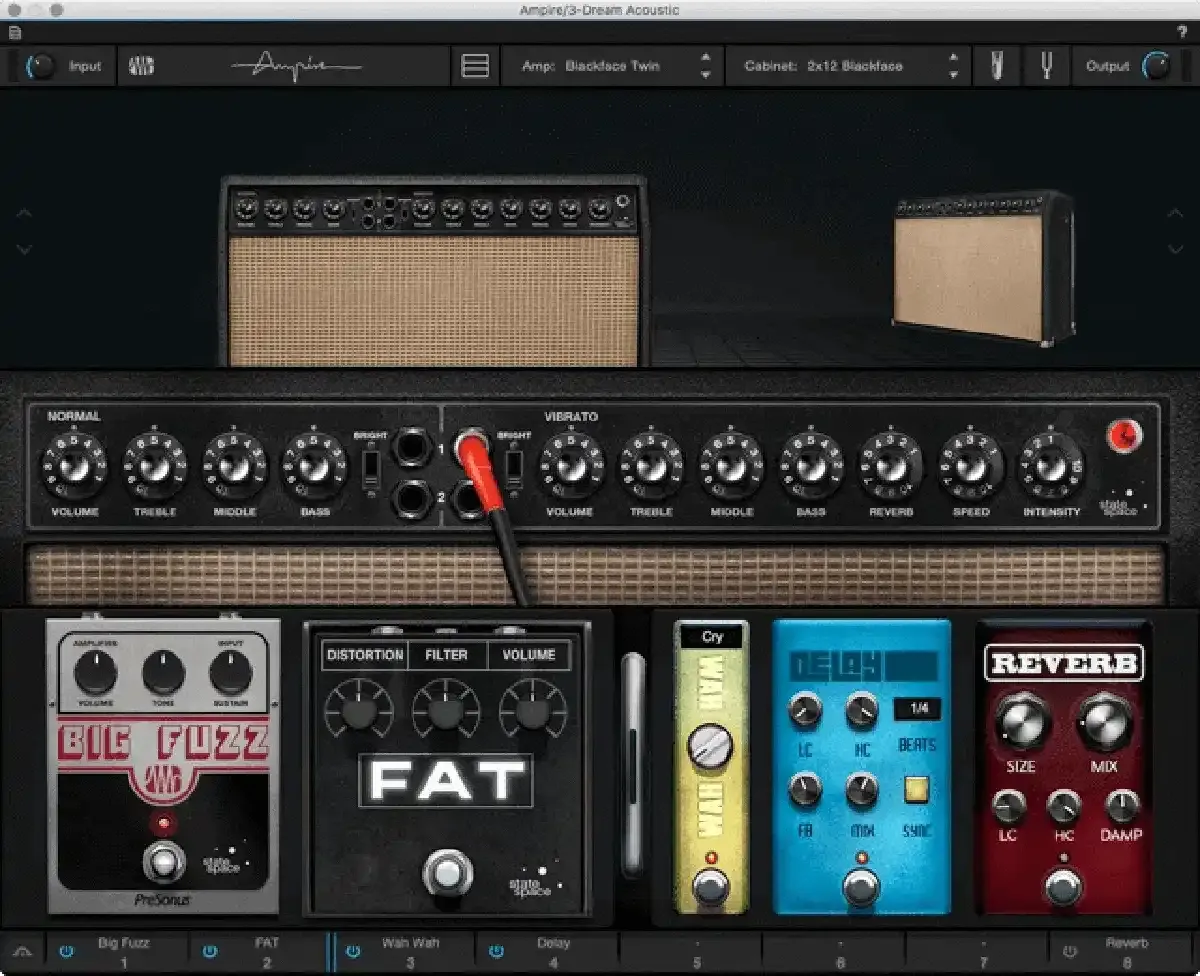Open the stomp box view list icon

point(475,67)
